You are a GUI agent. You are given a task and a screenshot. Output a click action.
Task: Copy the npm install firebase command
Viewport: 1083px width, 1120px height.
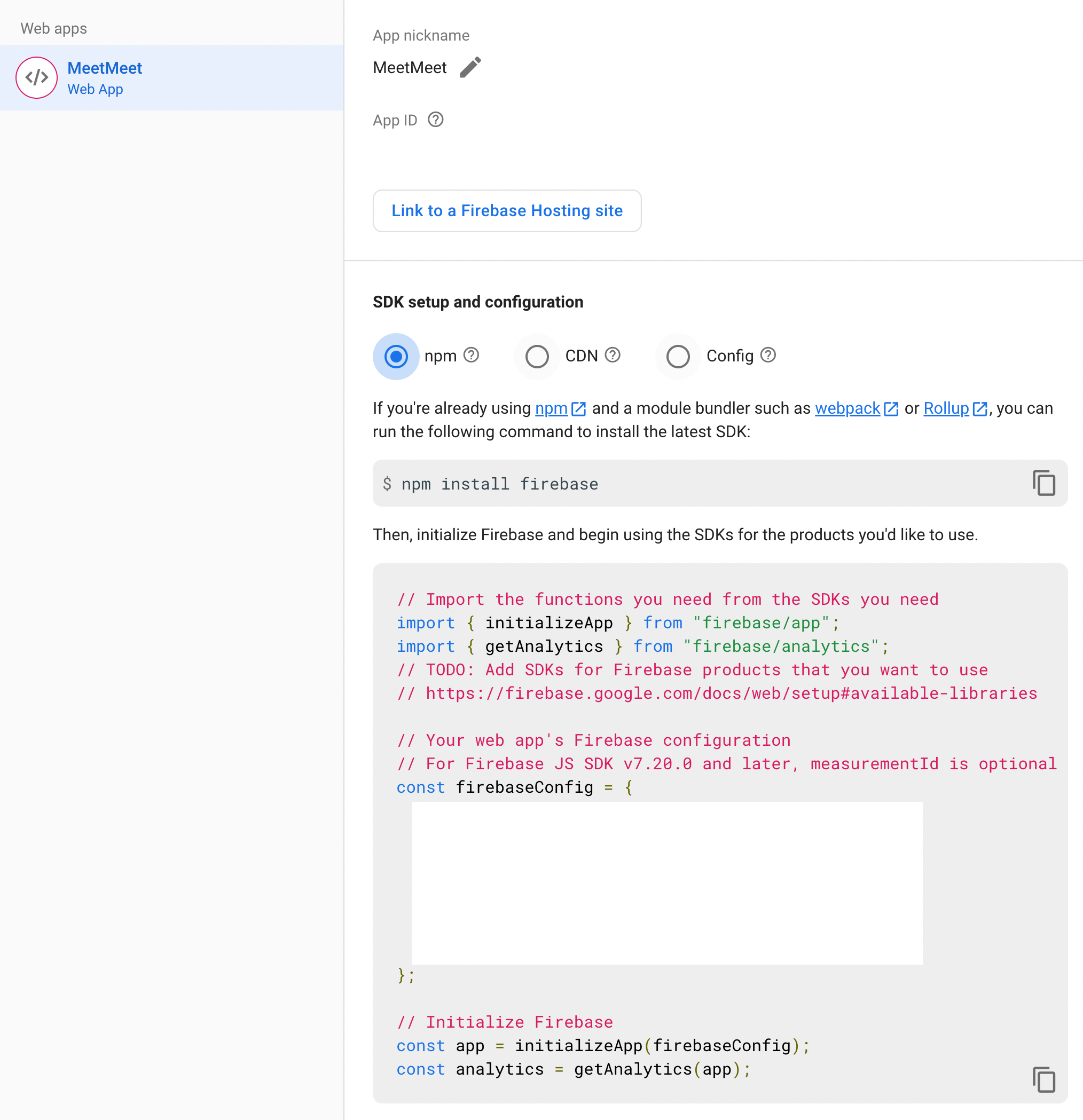pos(1043,484)
